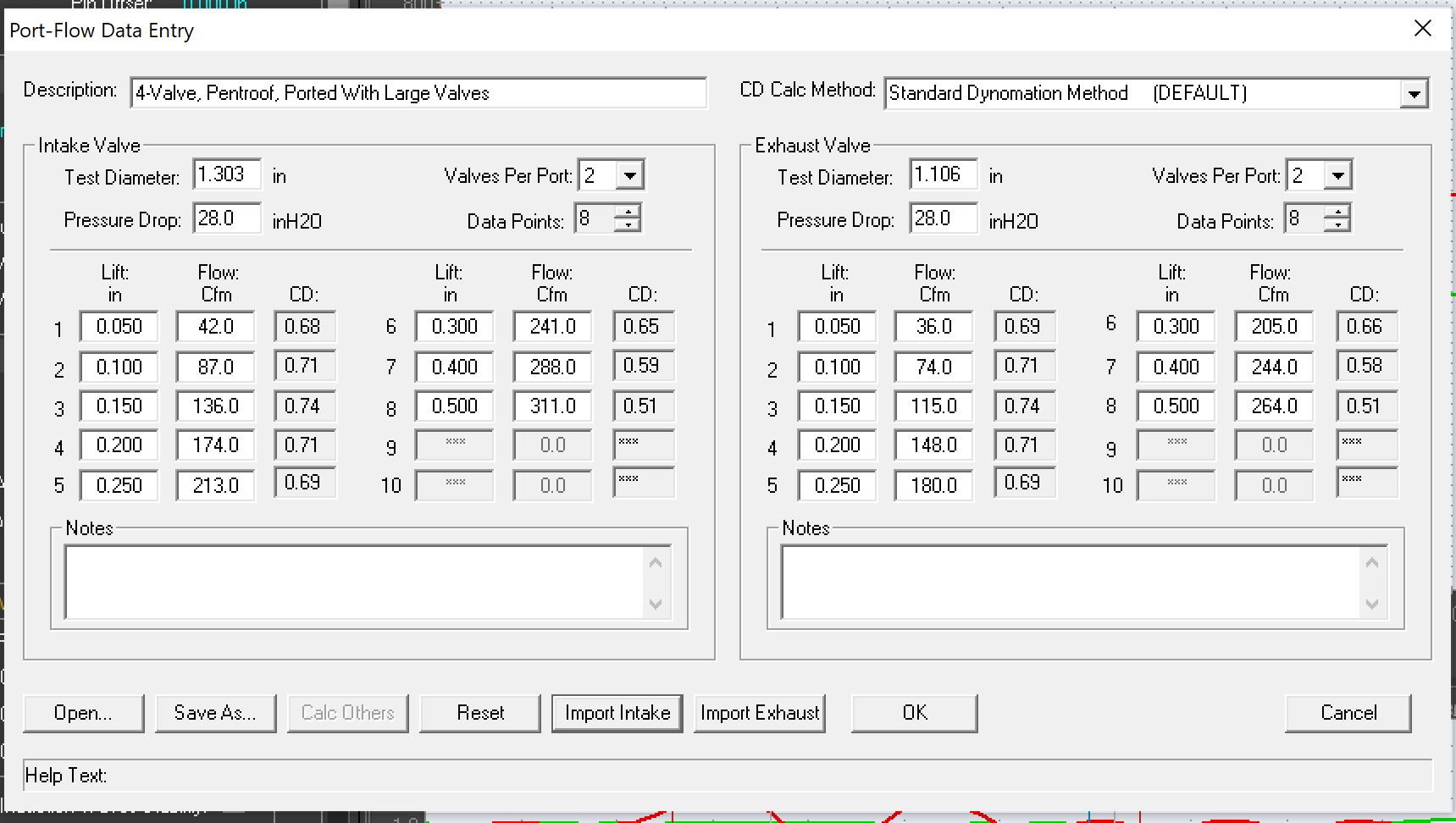Select the intake Test Diameter field
The image size is (1456, 823).
[x=226, y=174]
